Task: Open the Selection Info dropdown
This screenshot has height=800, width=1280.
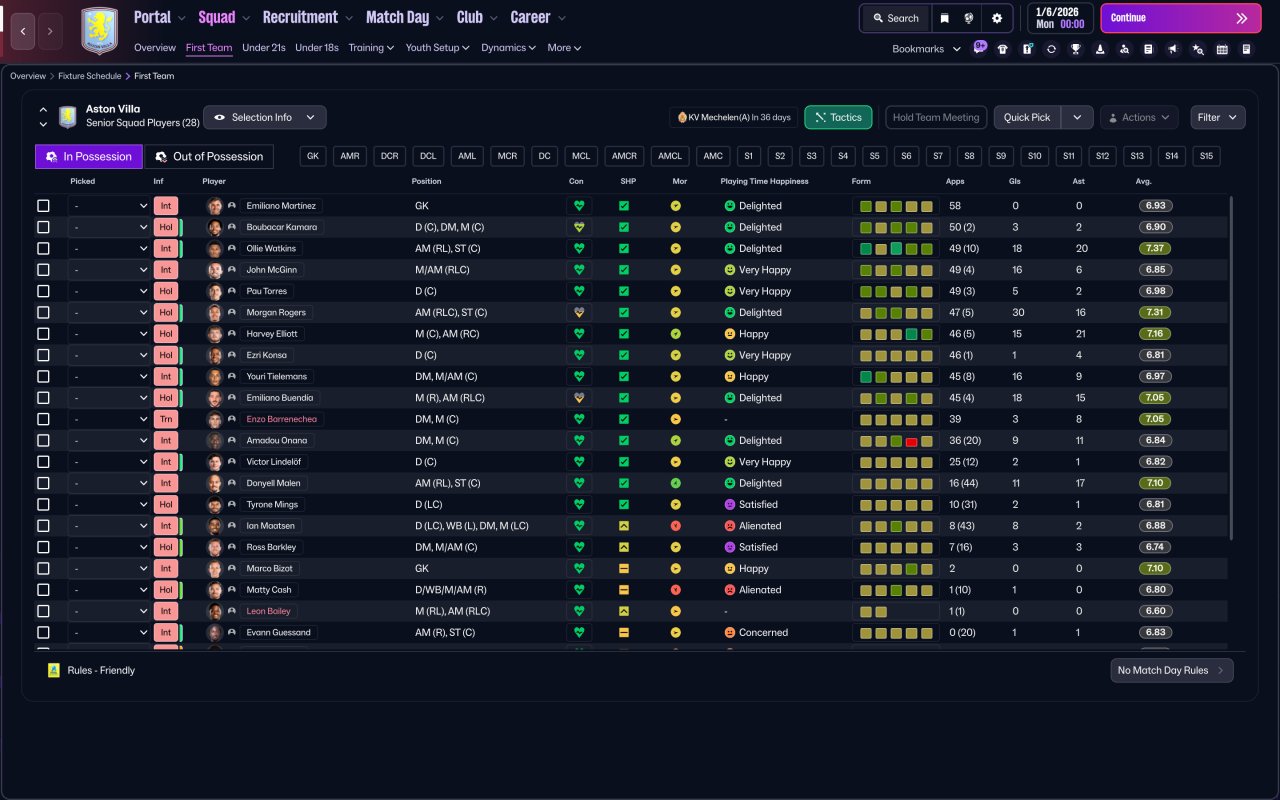Action: pos(265,117)
